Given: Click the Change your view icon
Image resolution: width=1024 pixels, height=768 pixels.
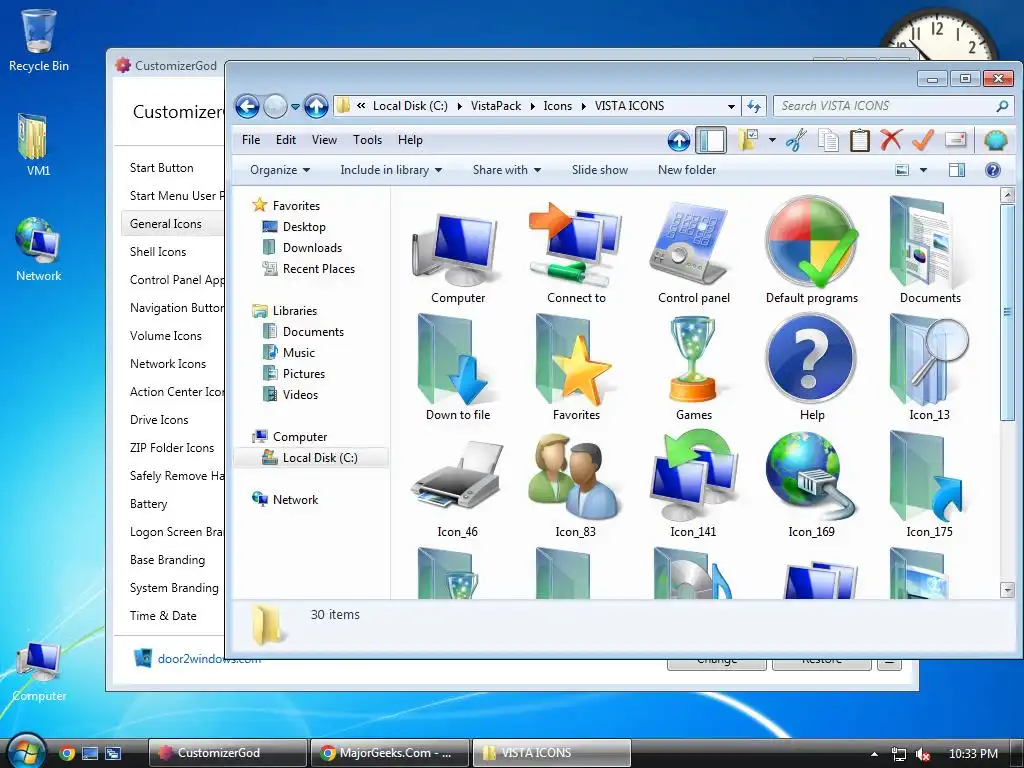Looking at the screenshot, I should click(x=902, y=170).
